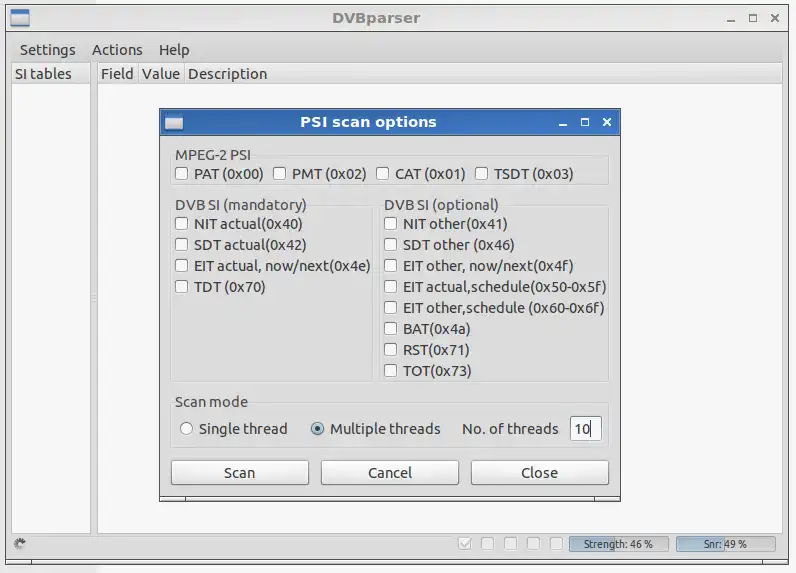This screenshot has width=796, height=573.
Task: Select SDT other (0x46) checkbox
Action: pyautogui.click(x=390, y=245)
